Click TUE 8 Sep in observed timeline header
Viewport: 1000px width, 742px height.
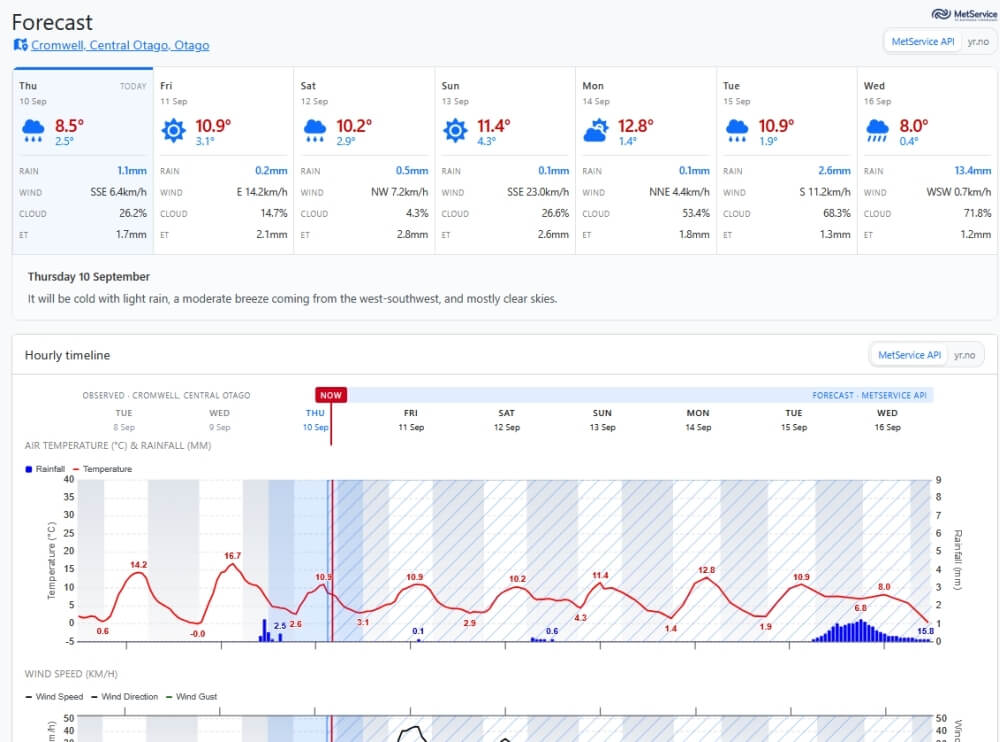[124, 420]
